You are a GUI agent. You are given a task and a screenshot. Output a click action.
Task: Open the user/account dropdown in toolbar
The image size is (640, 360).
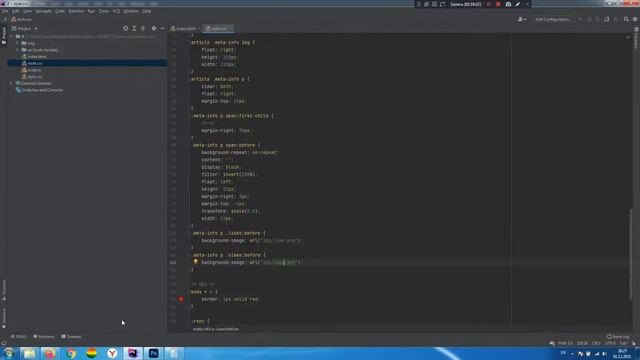pyautogui.click(x=522, y=19)
